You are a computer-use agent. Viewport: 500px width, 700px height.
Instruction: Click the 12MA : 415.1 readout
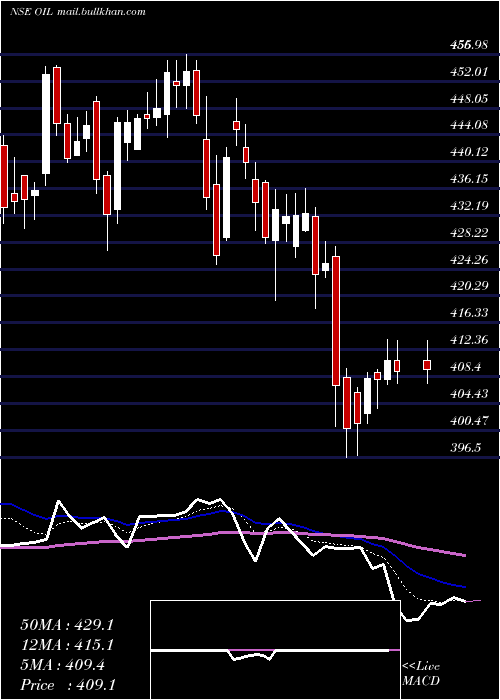[67, 645]
